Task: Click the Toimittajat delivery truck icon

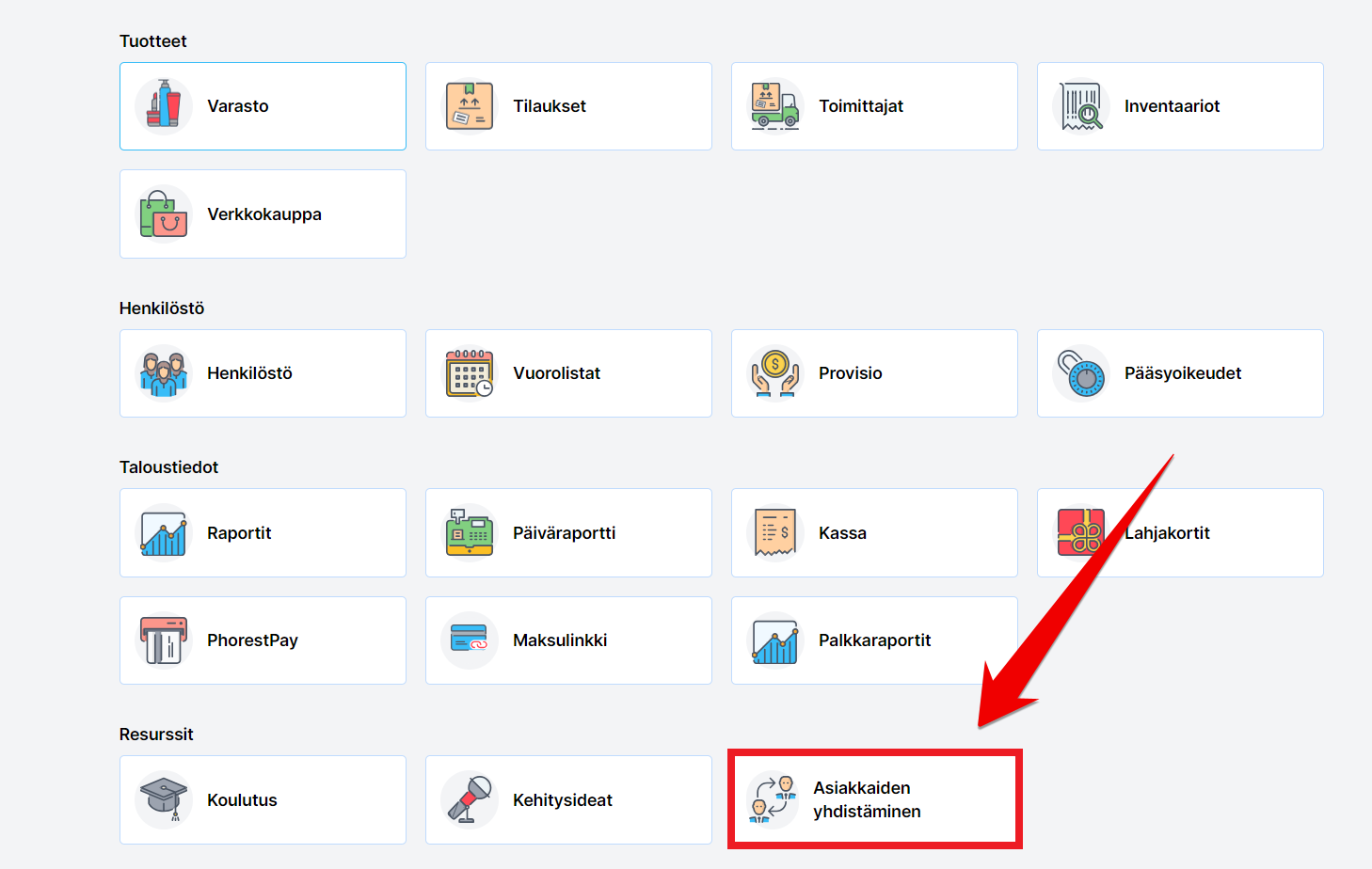Action: (x=775, y=106)
